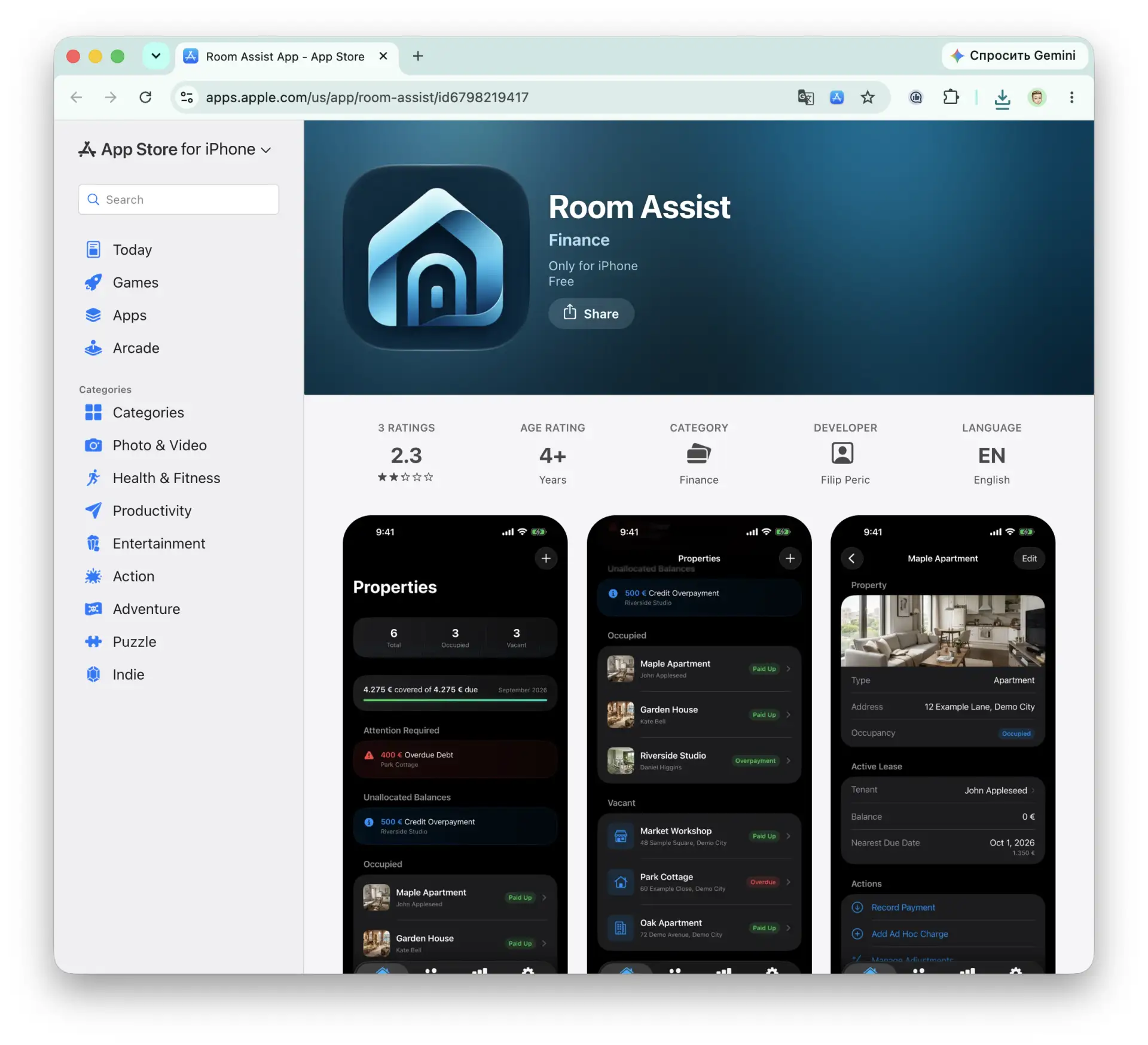Open Categories in the sidebar

tap(148, 412)
